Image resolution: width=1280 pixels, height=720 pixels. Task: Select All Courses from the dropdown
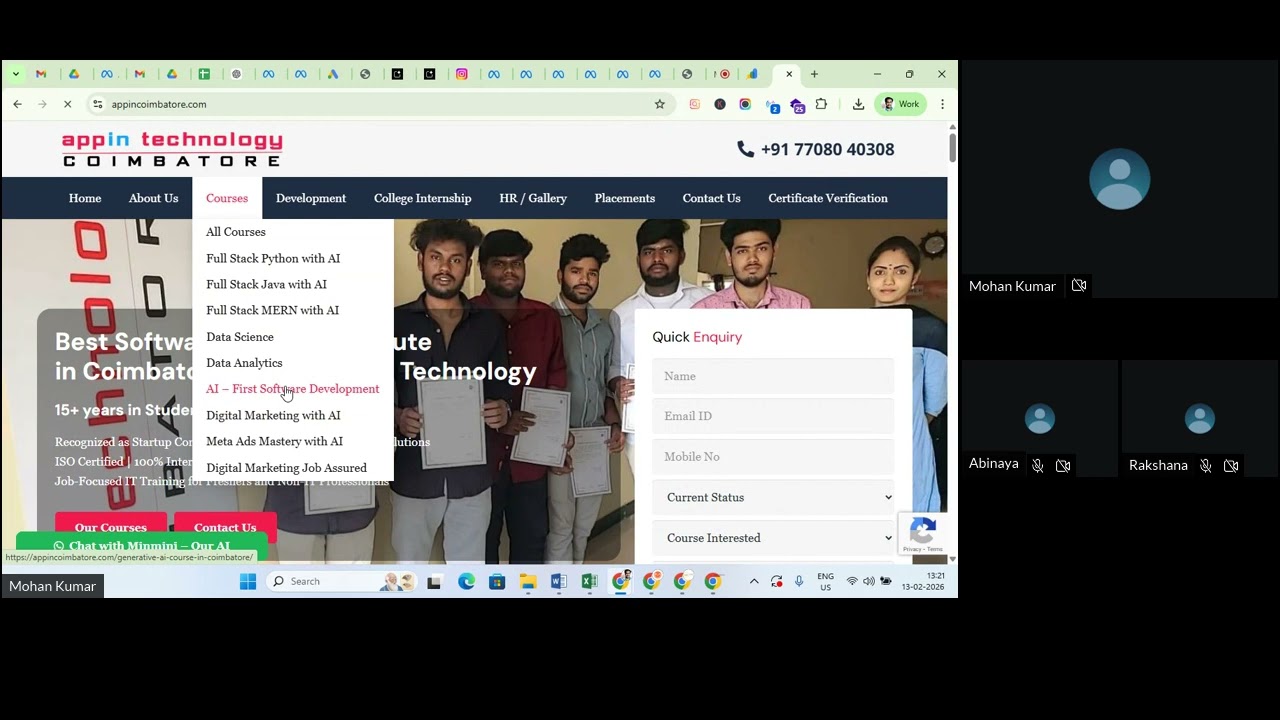click(236, 232)
